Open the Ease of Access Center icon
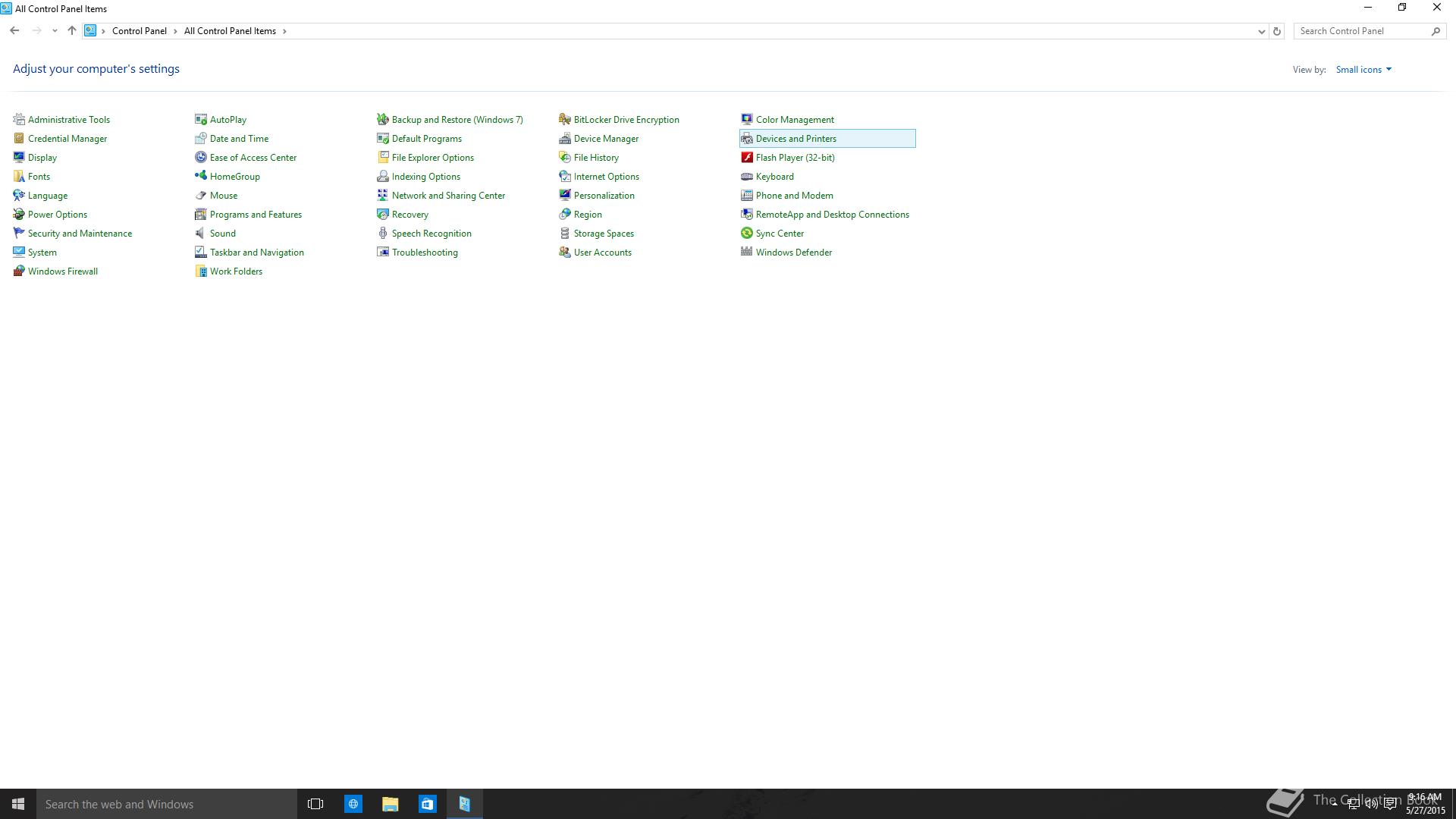This screenshot has height=819, width=1456. [201, 157]
